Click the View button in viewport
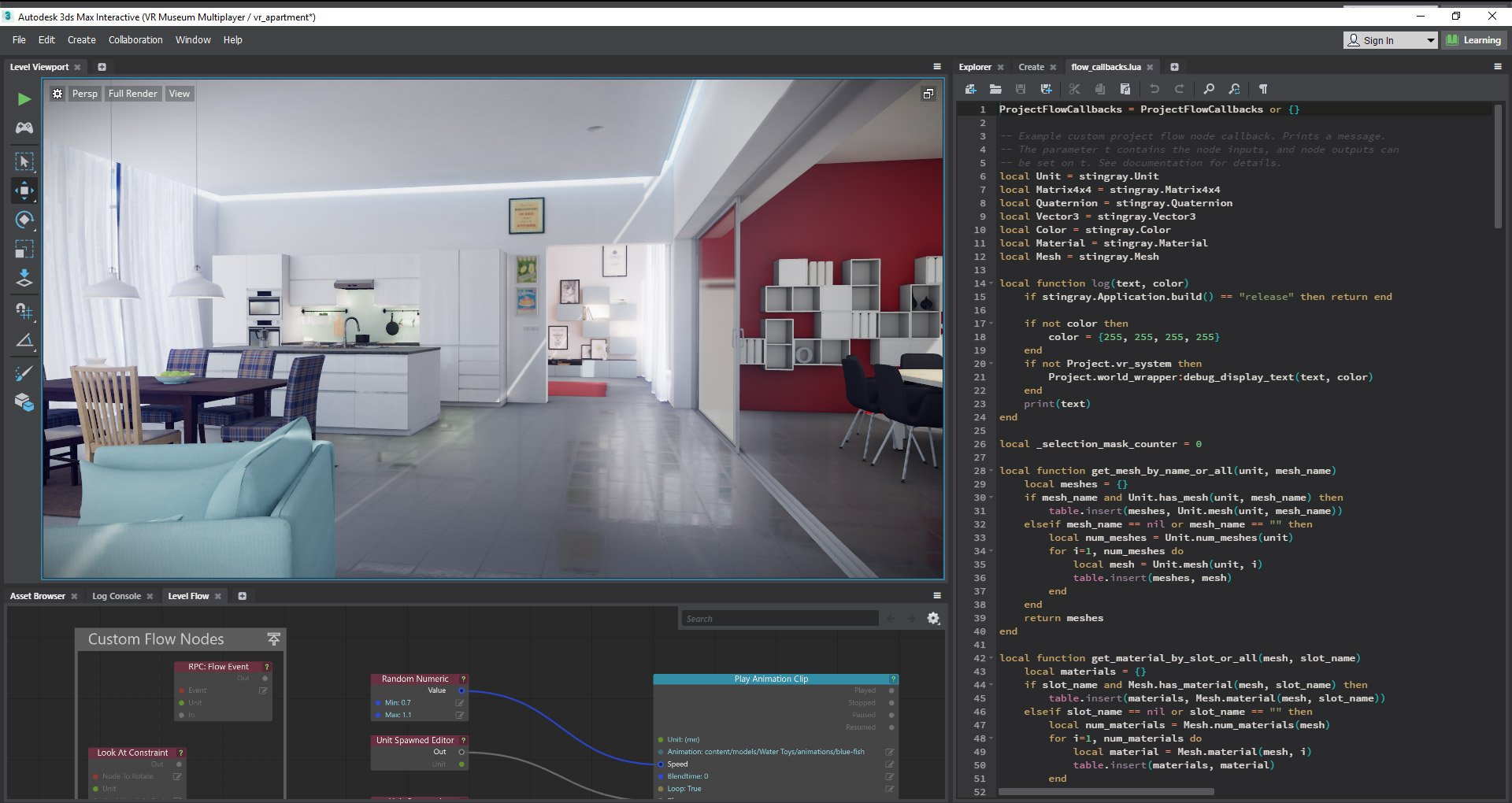This screenshot has height=803, width=1512. point(180,93)
